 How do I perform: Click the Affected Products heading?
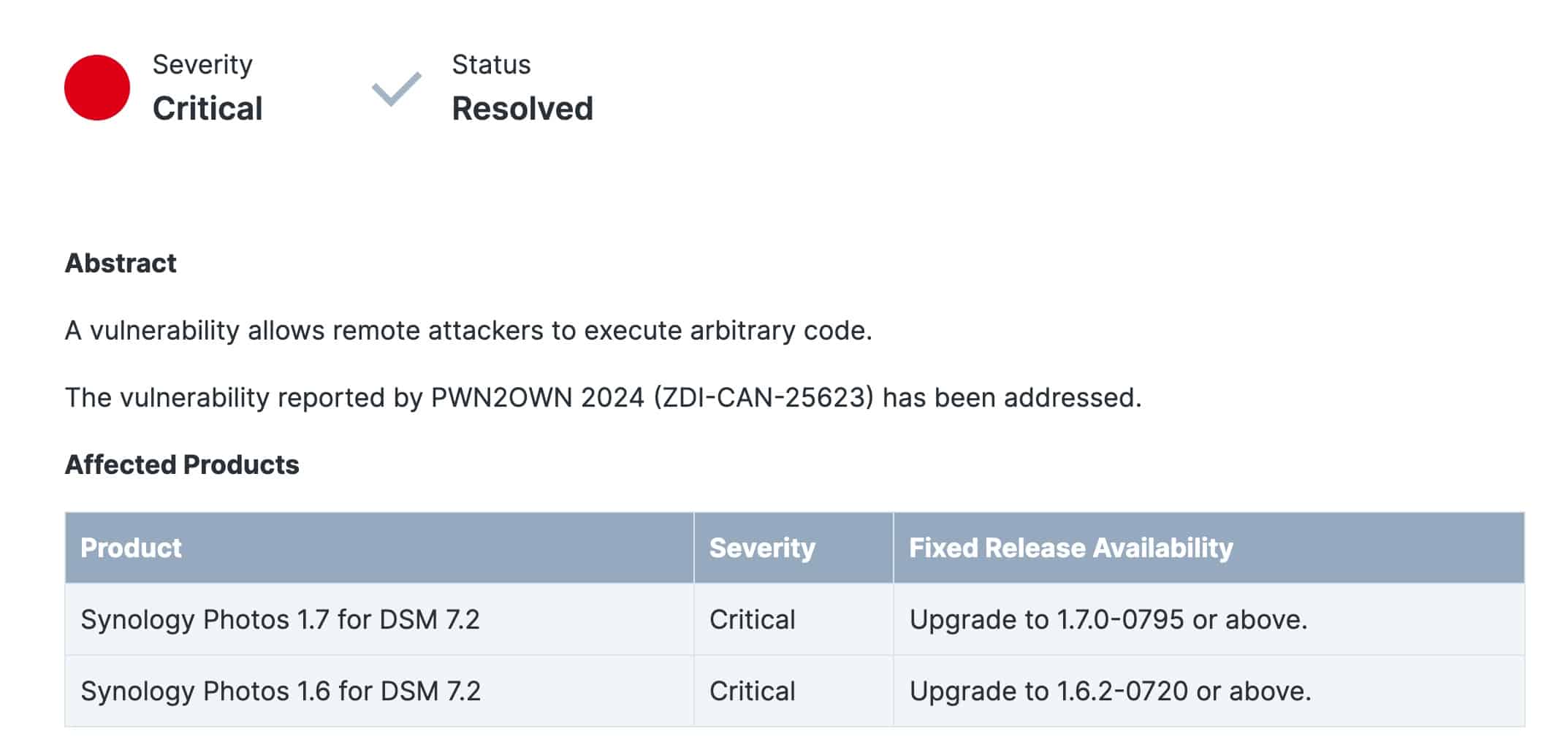pos(182,464)
